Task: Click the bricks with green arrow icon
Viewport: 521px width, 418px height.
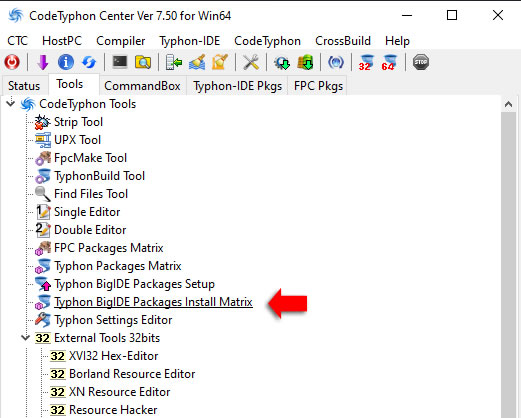Action: (x=305, y=62)
